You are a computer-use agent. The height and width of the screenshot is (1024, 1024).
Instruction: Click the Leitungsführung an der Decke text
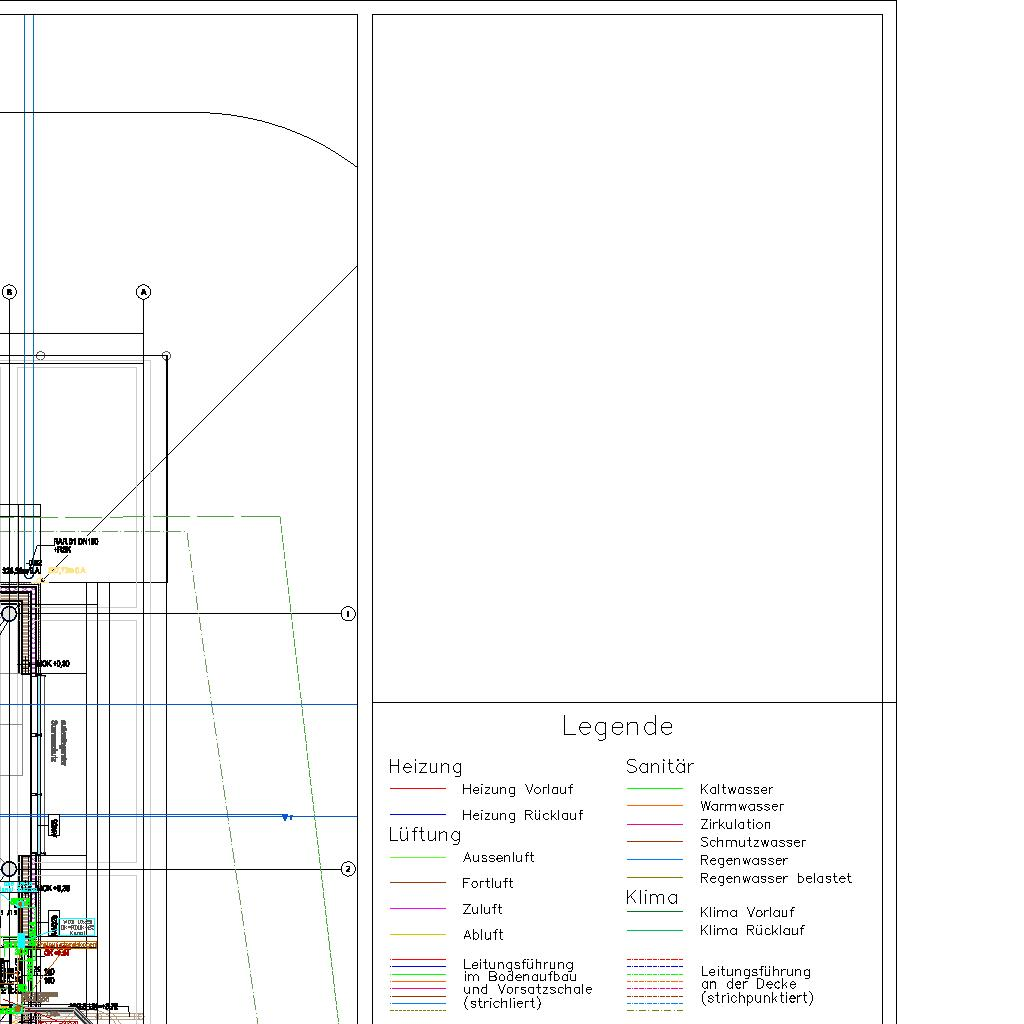[755, 984]
